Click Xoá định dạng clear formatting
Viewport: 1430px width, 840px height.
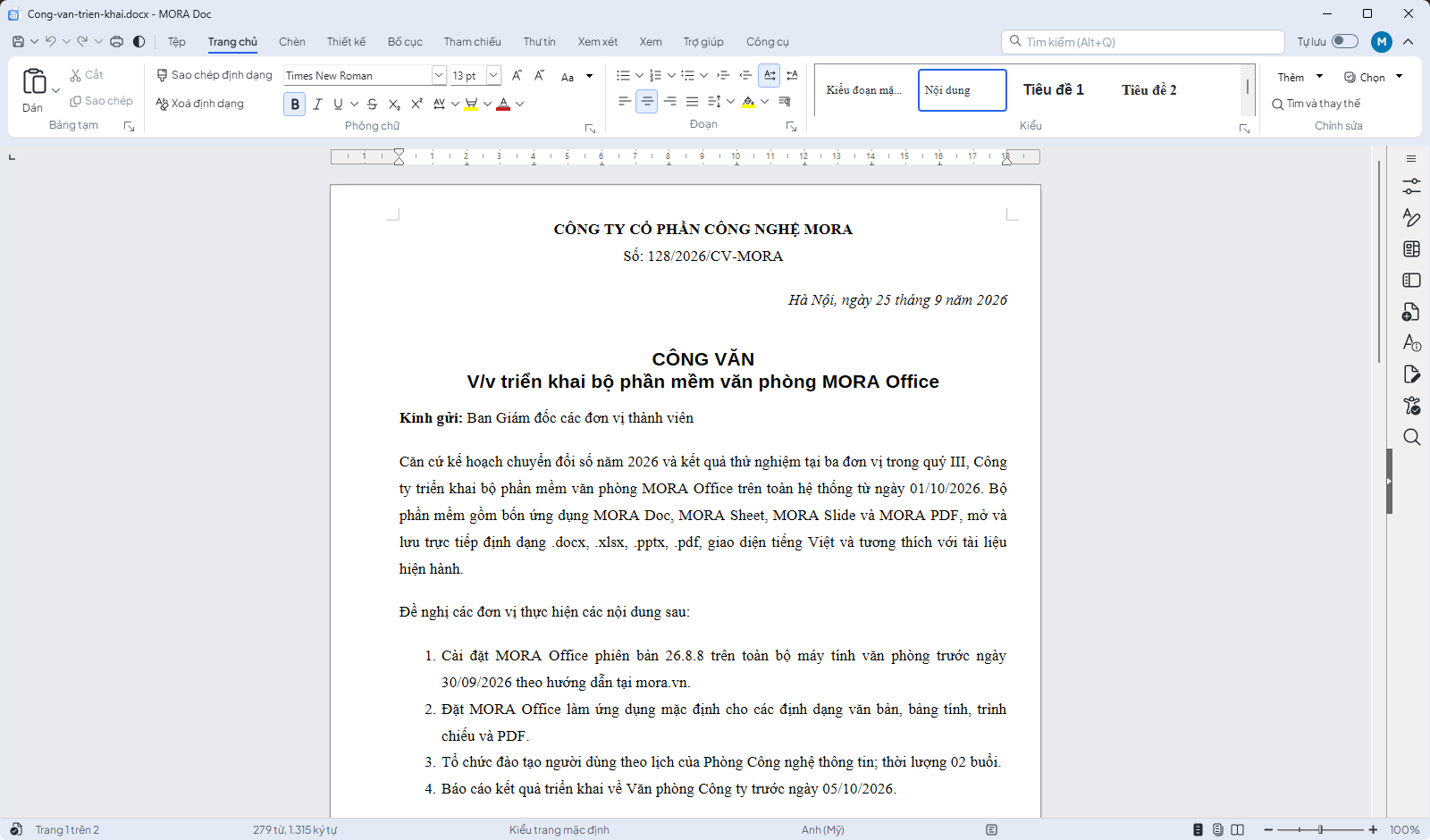click(x=200, y=104)
